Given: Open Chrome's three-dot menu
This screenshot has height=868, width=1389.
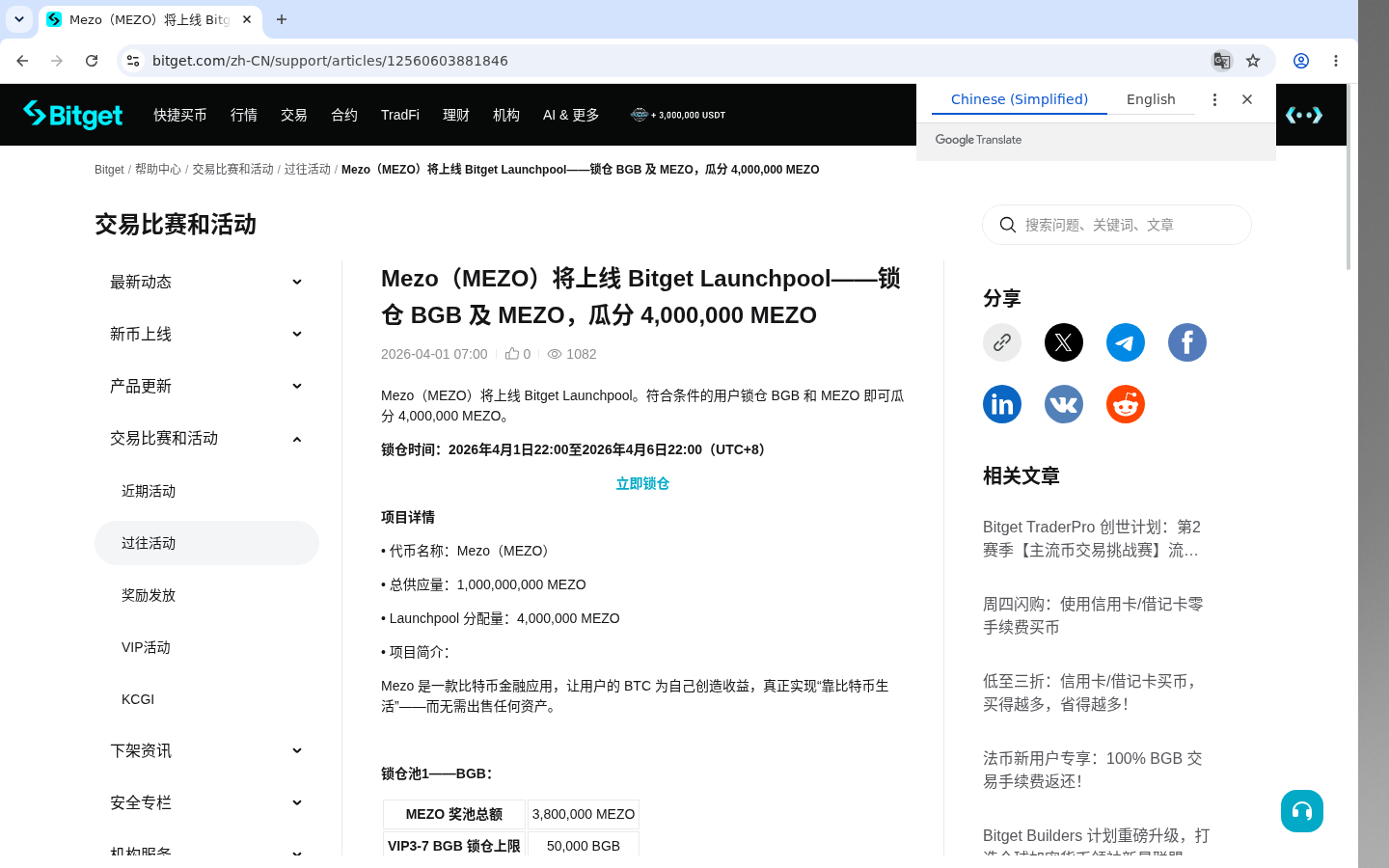Looking at the screenshot, I should 1336,61.
